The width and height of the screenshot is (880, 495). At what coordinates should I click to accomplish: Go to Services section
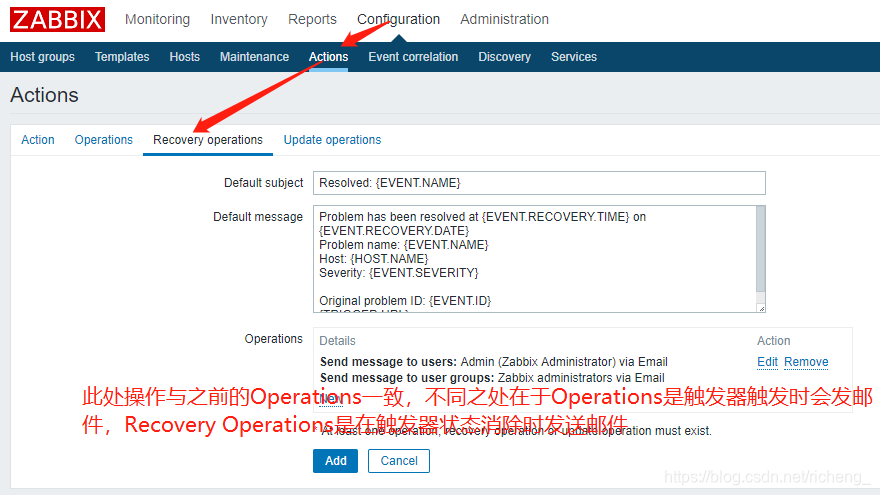[574, 57]
